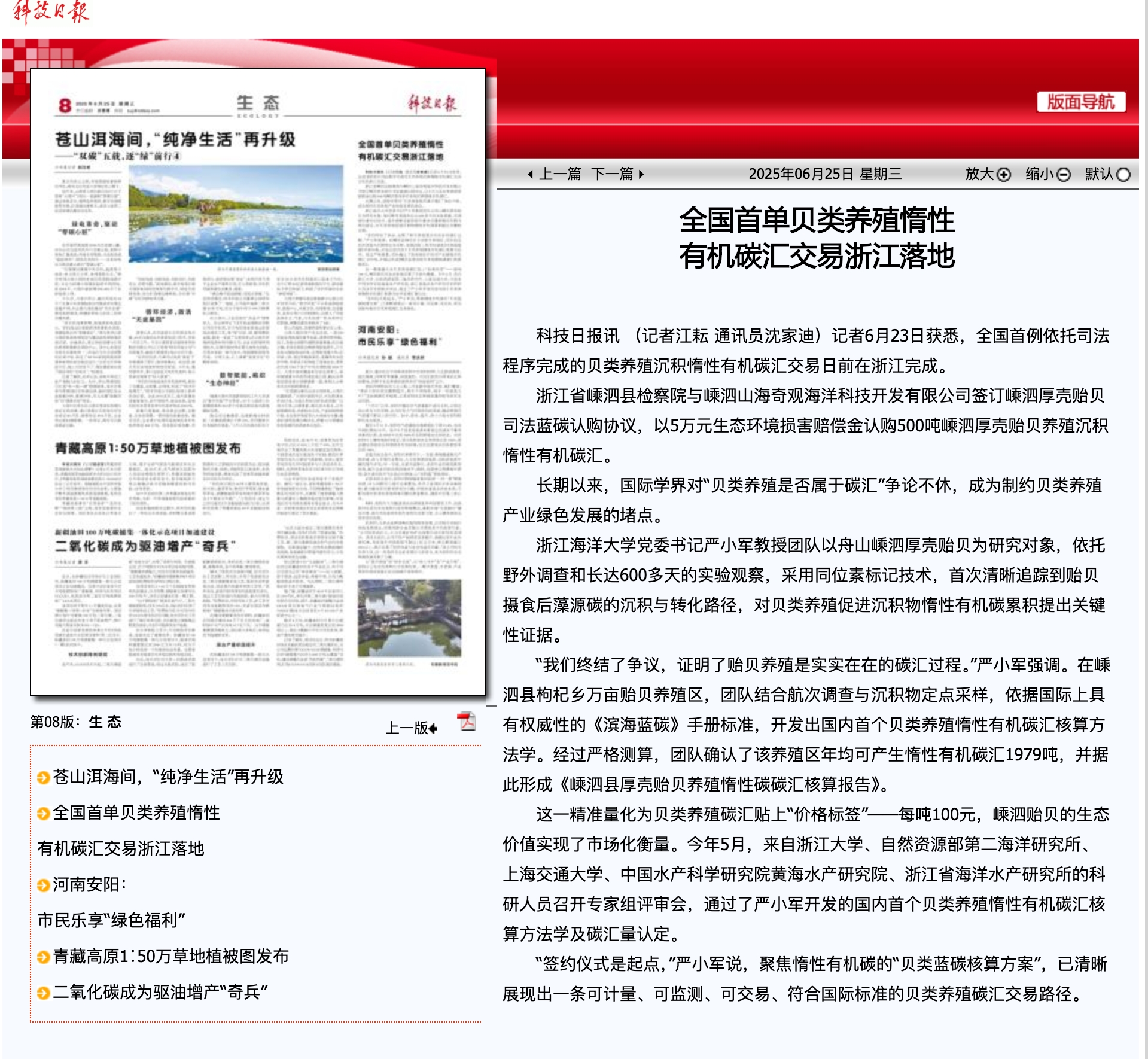1148x1059 pixels.
Task: Open article 青藏高原1:50万草地植被图发布 in list
Action: point(171,956)
